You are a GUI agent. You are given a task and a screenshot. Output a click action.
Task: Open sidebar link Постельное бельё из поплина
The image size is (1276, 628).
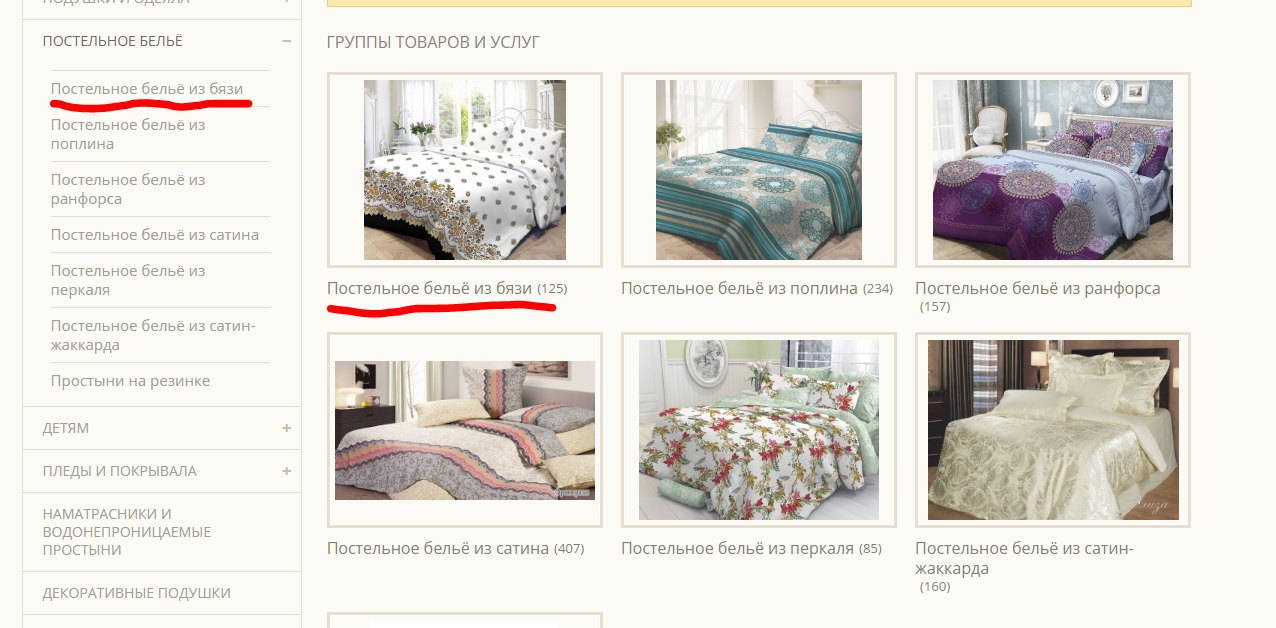pyautogui.click(x=128, y=134)
